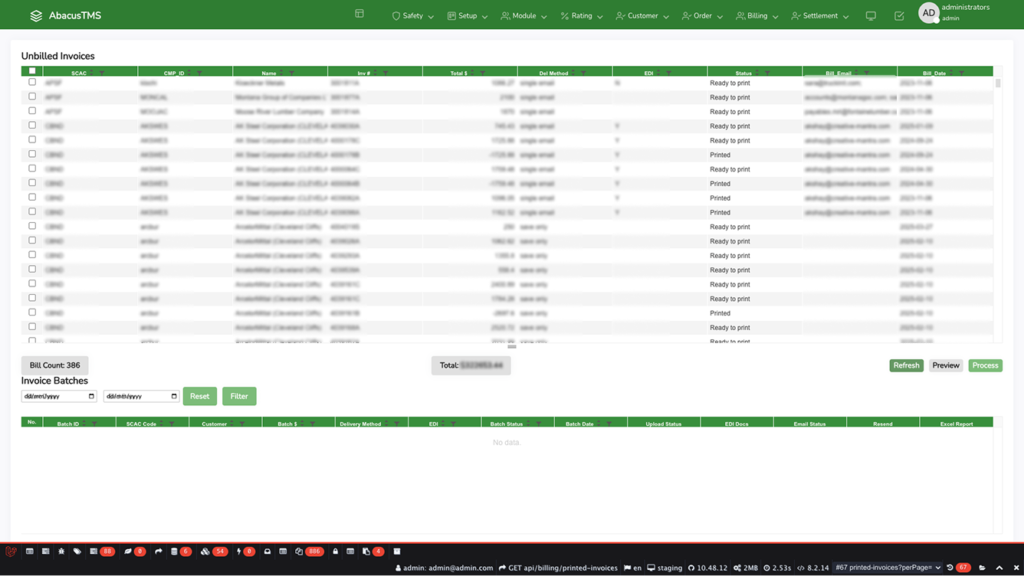Close the debugbar with the X icon
1024x576 pixels.
point(1016,568)
